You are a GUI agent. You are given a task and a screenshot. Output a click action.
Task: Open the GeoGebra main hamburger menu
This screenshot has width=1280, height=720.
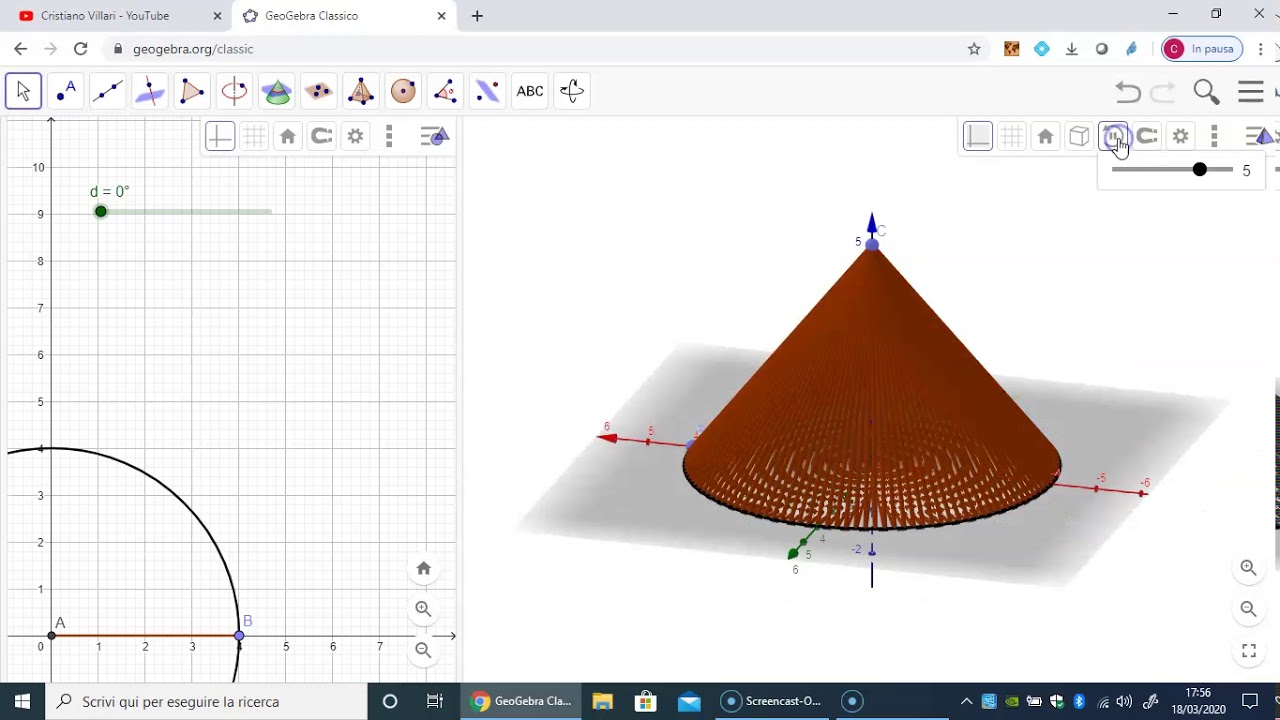click(x=1251, y=92)
